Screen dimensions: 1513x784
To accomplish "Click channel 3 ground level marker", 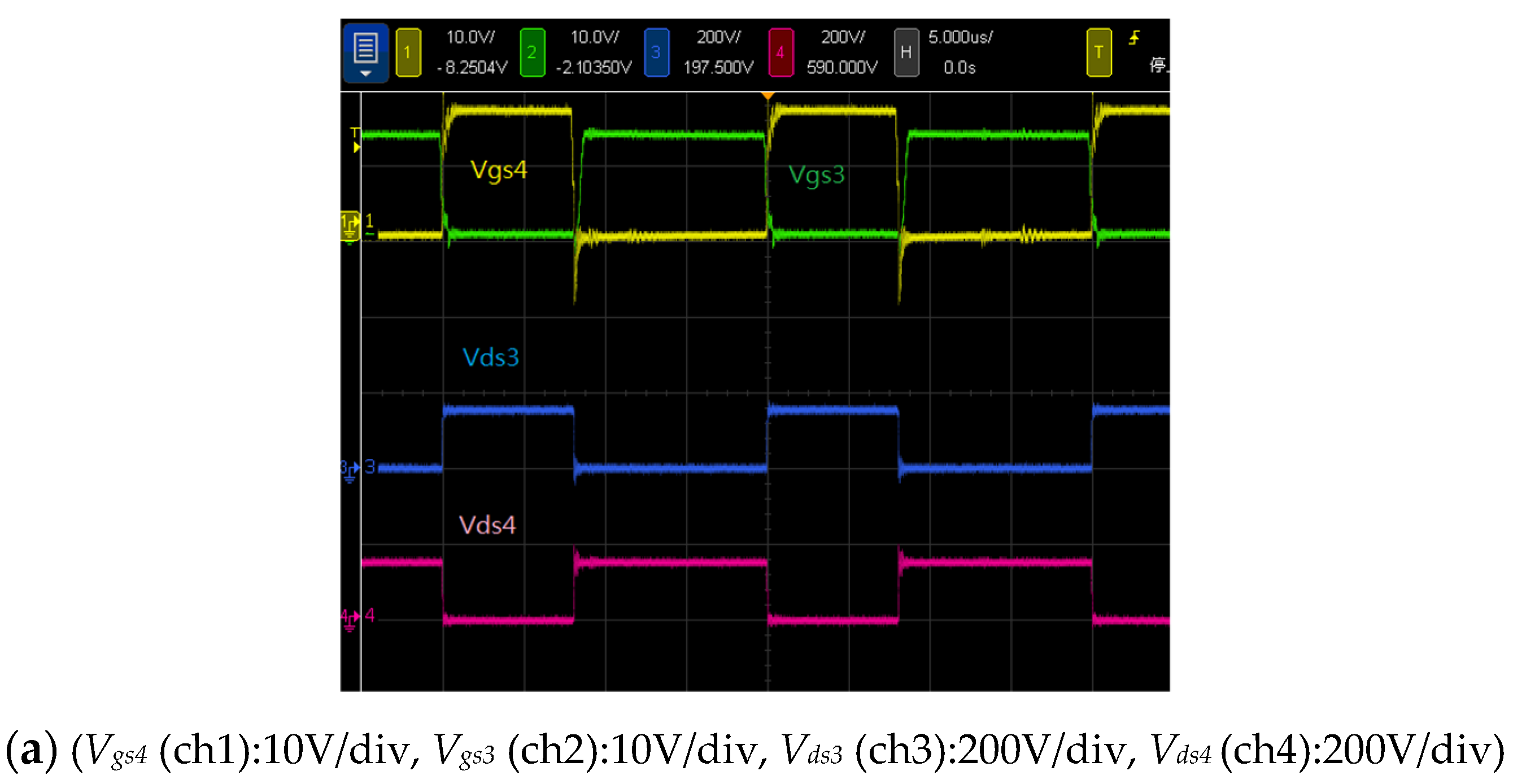I will tap(350, 470).
